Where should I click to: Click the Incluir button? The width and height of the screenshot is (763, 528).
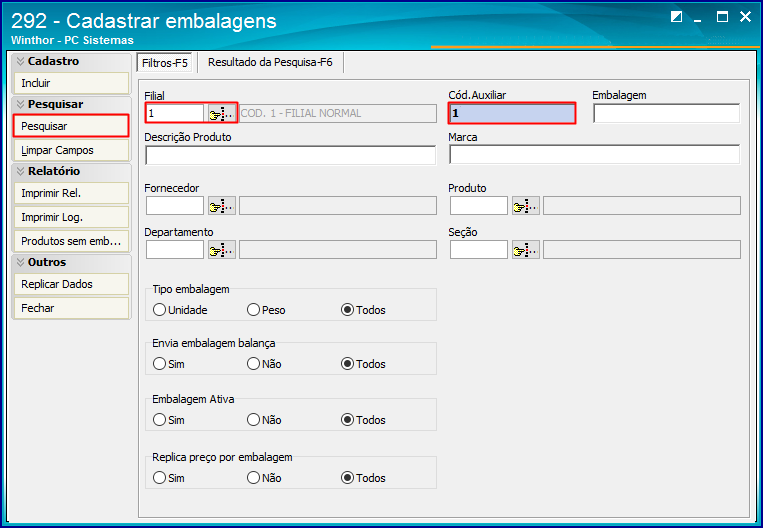(x=72, y=83)
